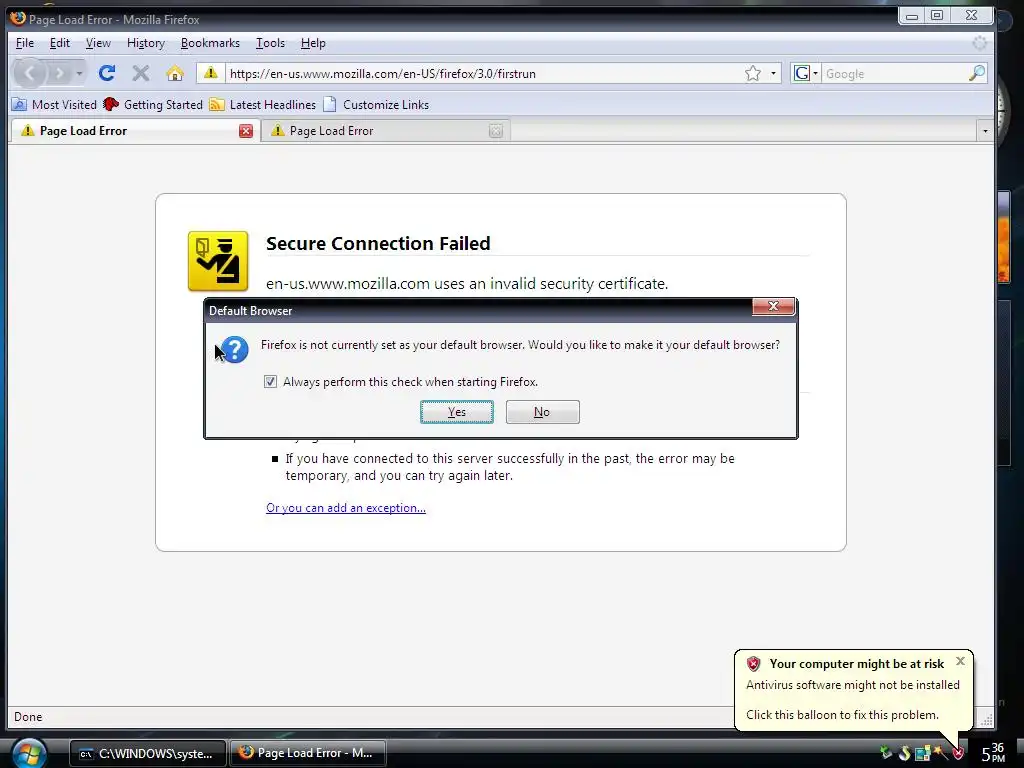Click the security officer error icon
1024x768 pixels.
pos(218,261)
